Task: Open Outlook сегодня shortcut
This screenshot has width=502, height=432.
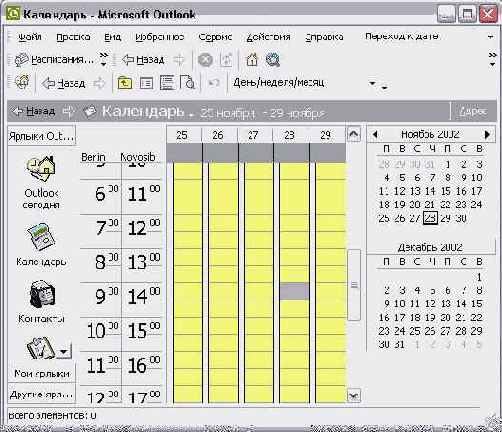Action: click(41, 182)
